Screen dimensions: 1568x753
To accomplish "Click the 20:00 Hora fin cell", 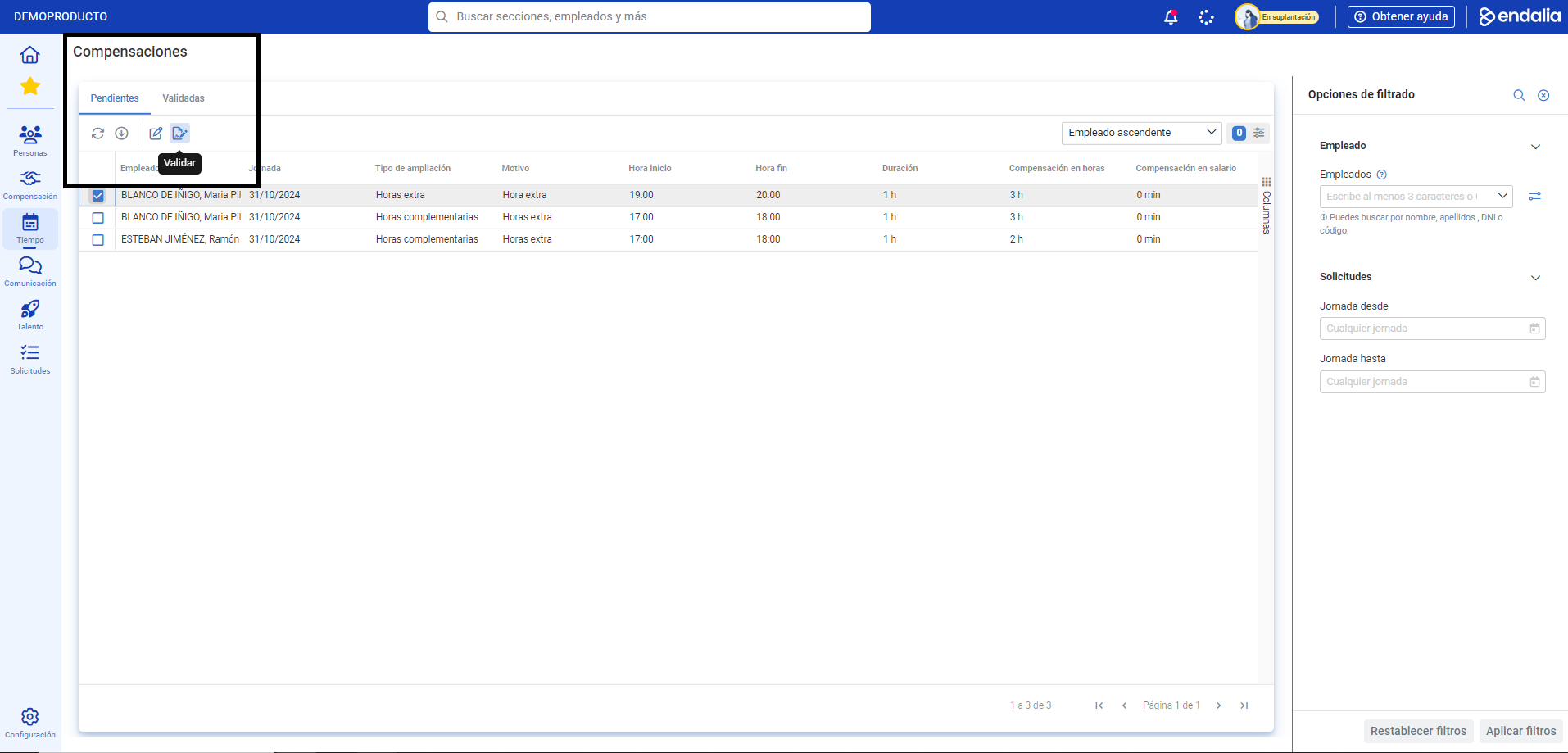I will tap(768, 196).
